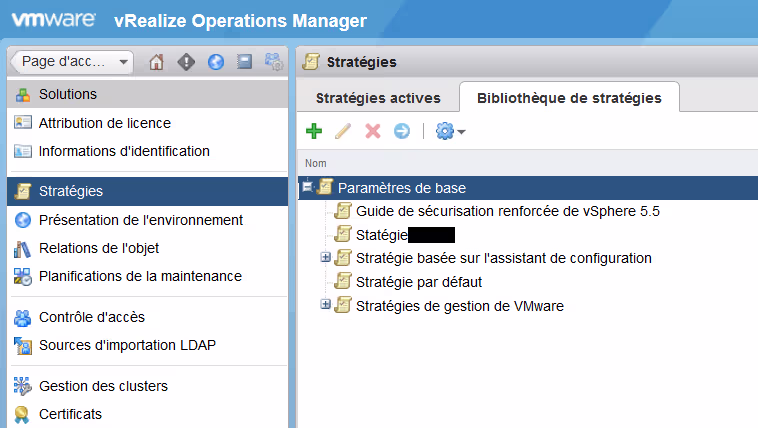Image resolution: width=758 pixels, height=428 pixels.
Task: Select Stratégie par défaut tree item
Action: pos(419,281)
